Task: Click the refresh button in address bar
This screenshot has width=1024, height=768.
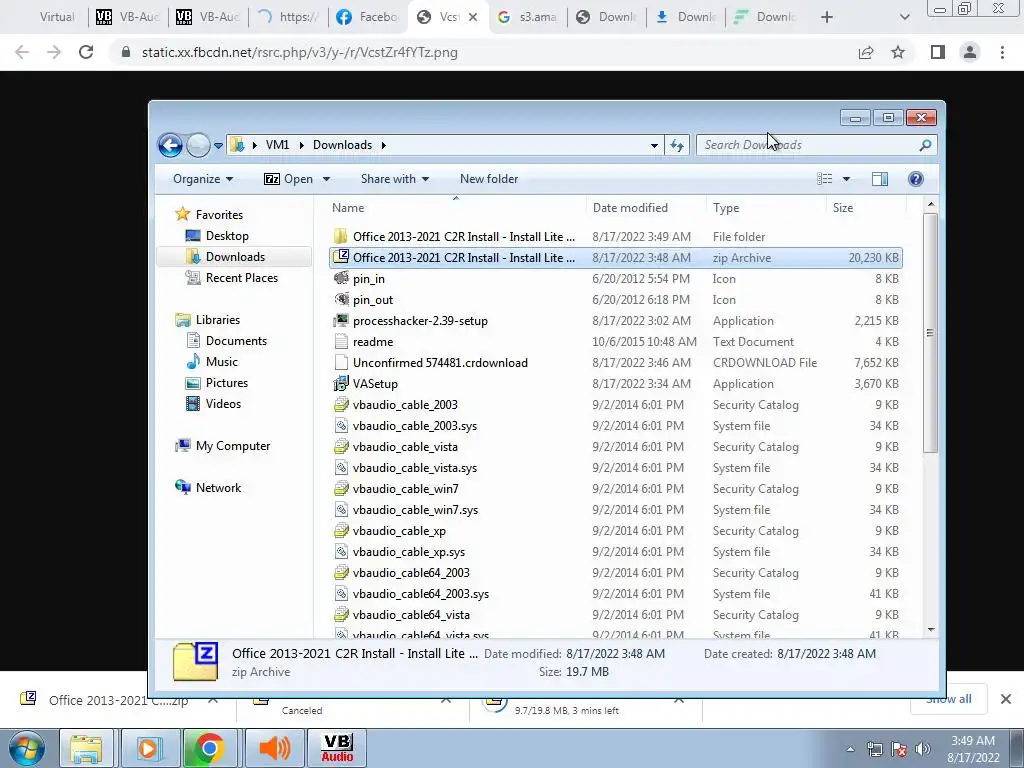Action: point(677,145)
